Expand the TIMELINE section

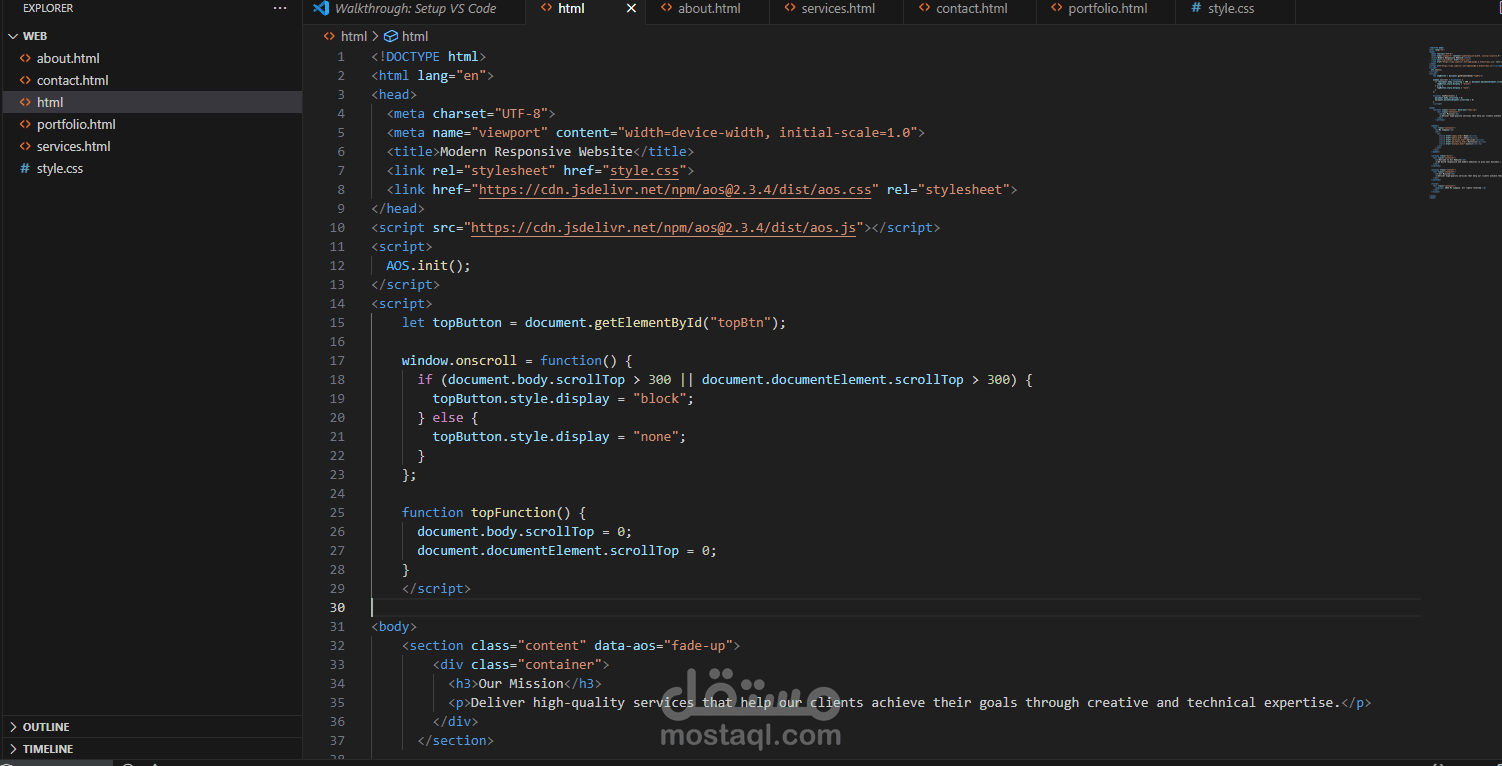(151, 749)
